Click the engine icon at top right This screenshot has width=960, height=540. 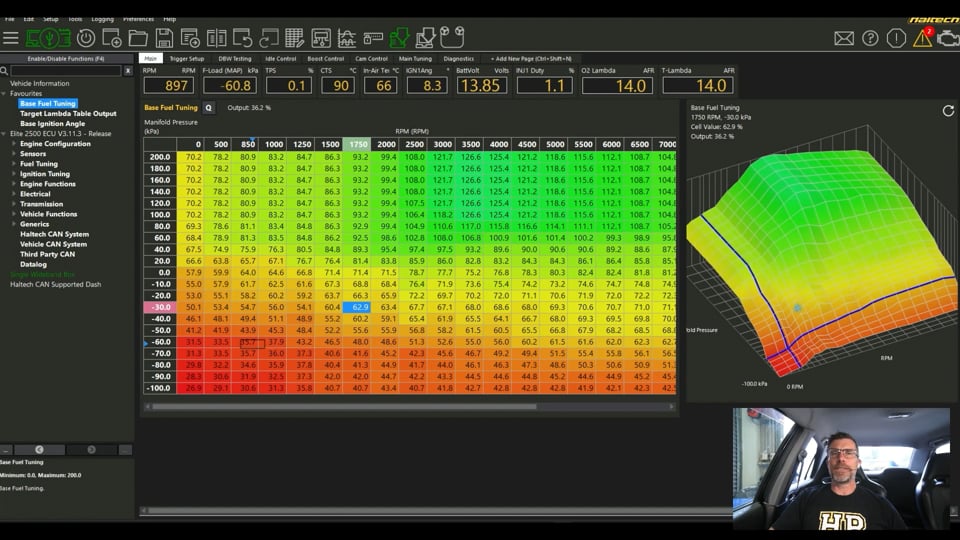pos(948,39)
